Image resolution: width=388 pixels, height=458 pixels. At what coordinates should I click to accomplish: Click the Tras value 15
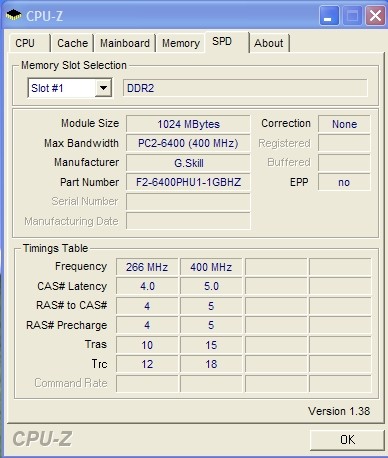coord(211,345)
